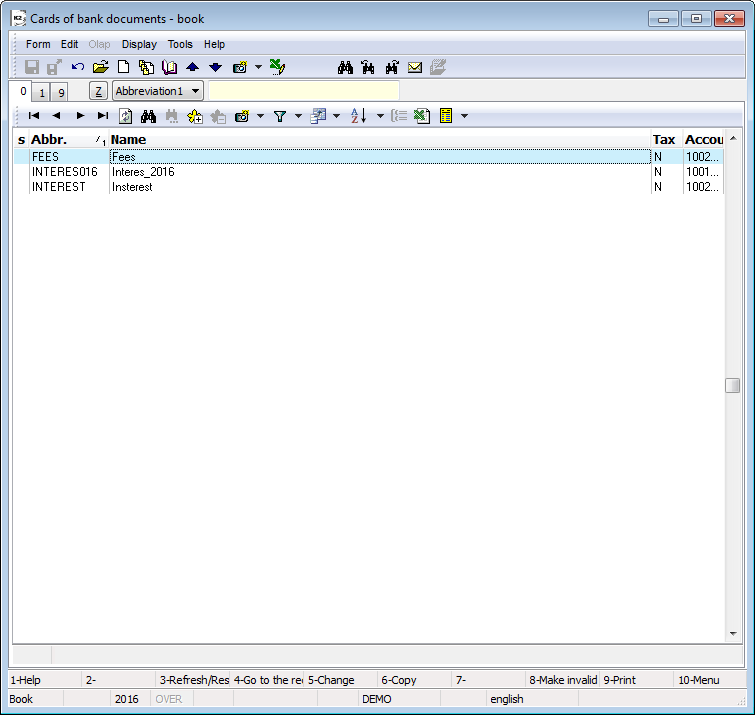
Task: Click the third binoculars icon in the top toolbar
Action: tap(391, 67)
